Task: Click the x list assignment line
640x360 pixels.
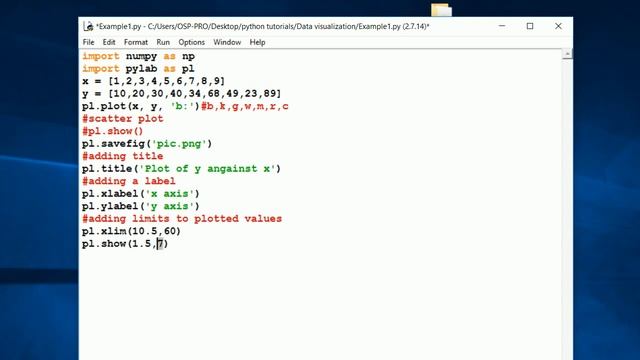Action: 153,81
